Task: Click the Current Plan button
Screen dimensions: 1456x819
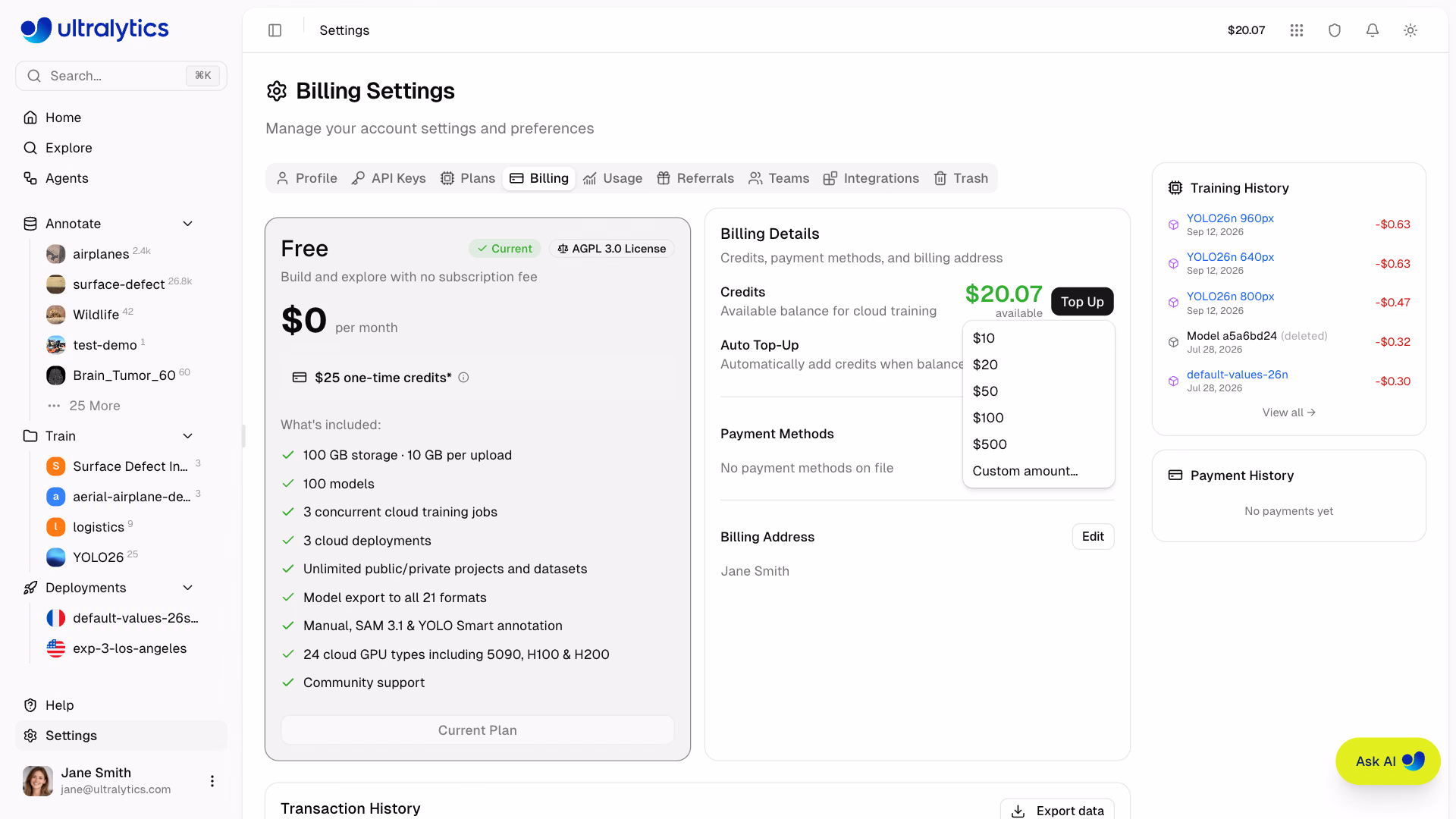Action: pyautogui.click(x=478, y=730)
